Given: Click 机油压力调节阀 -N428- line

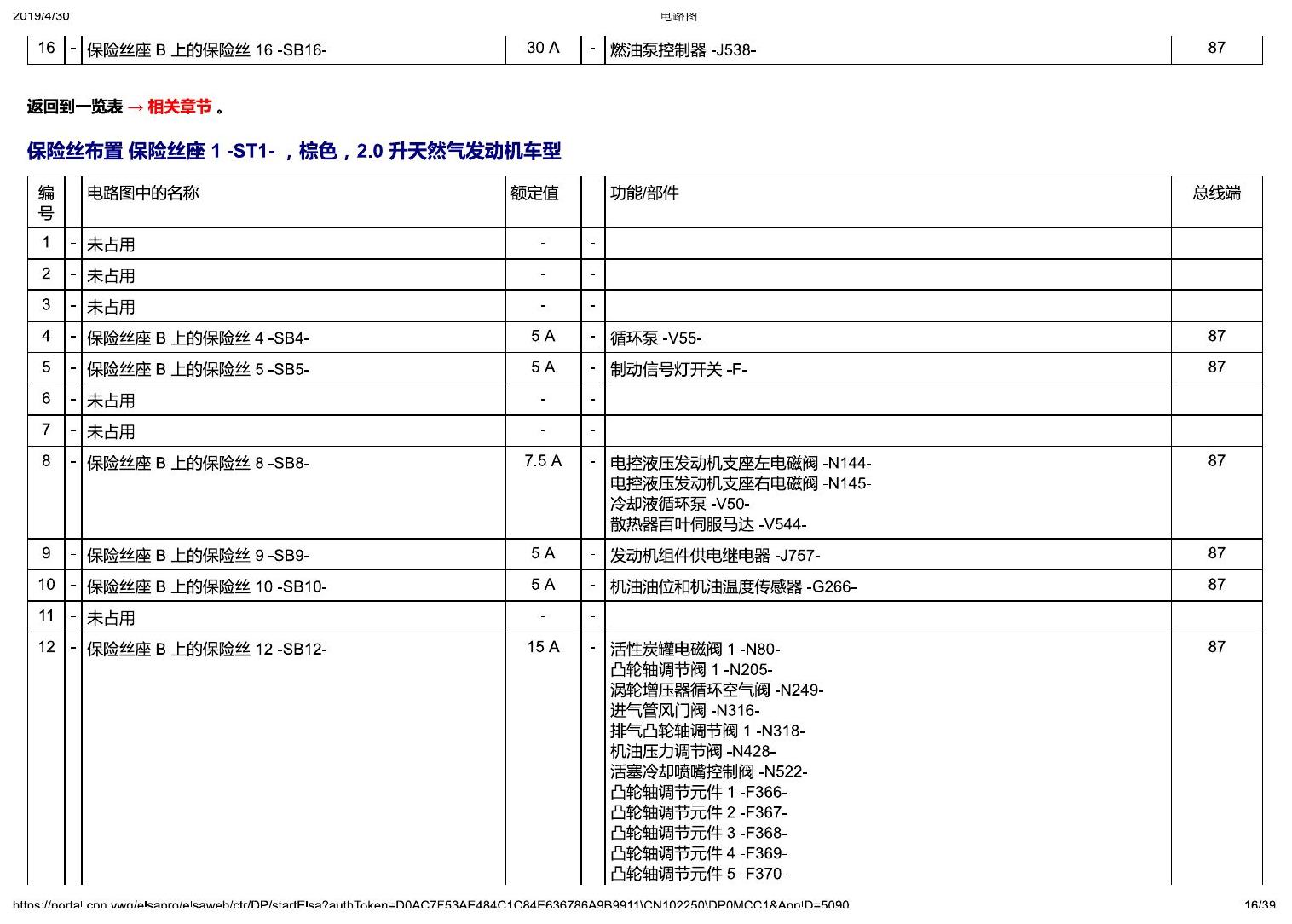Looking at the screenshot, I should click(x=693, y=751).
